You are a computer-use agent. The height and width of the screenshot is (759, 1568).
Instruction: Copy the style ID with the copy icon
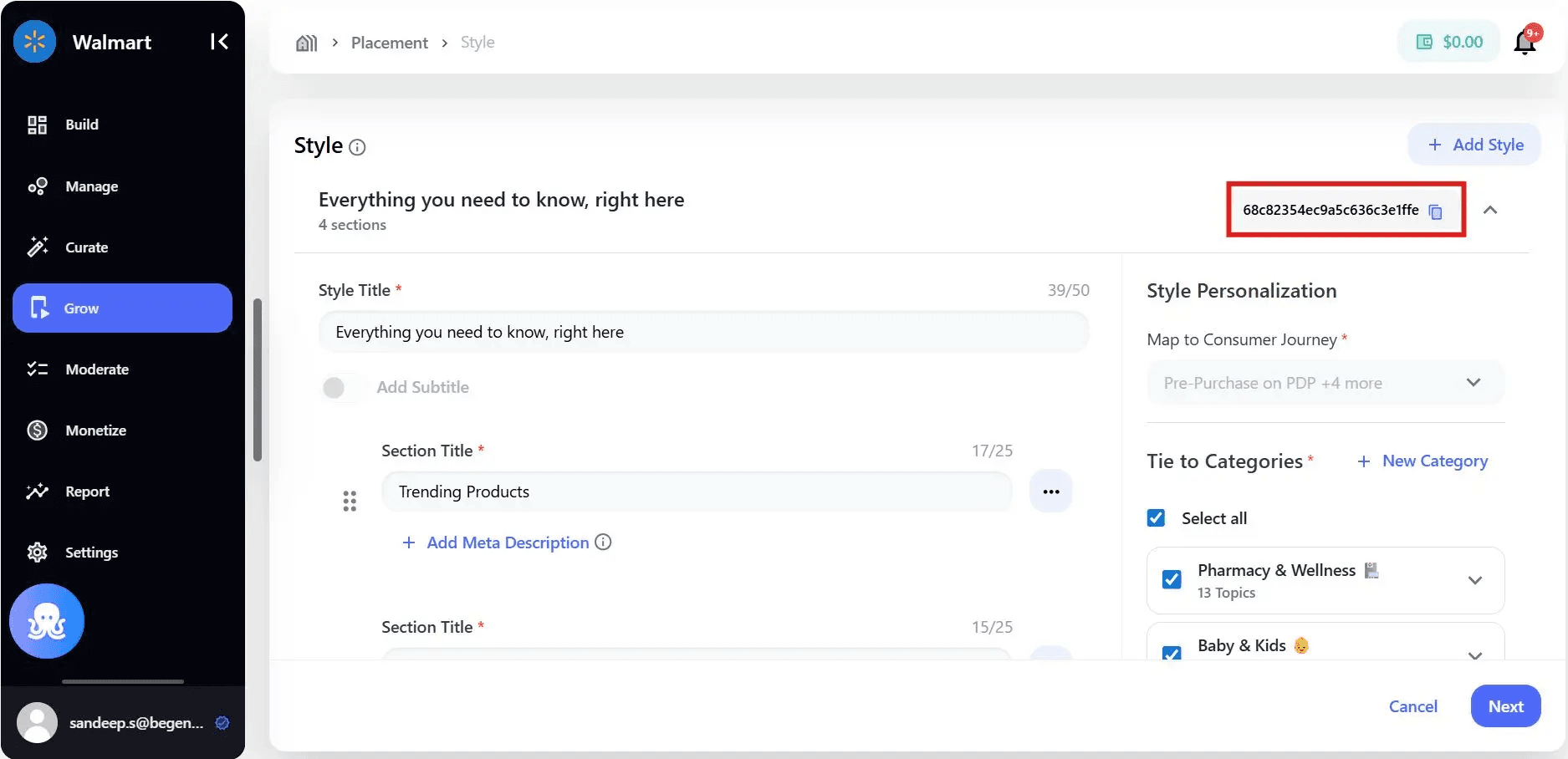coord(1436,211)
